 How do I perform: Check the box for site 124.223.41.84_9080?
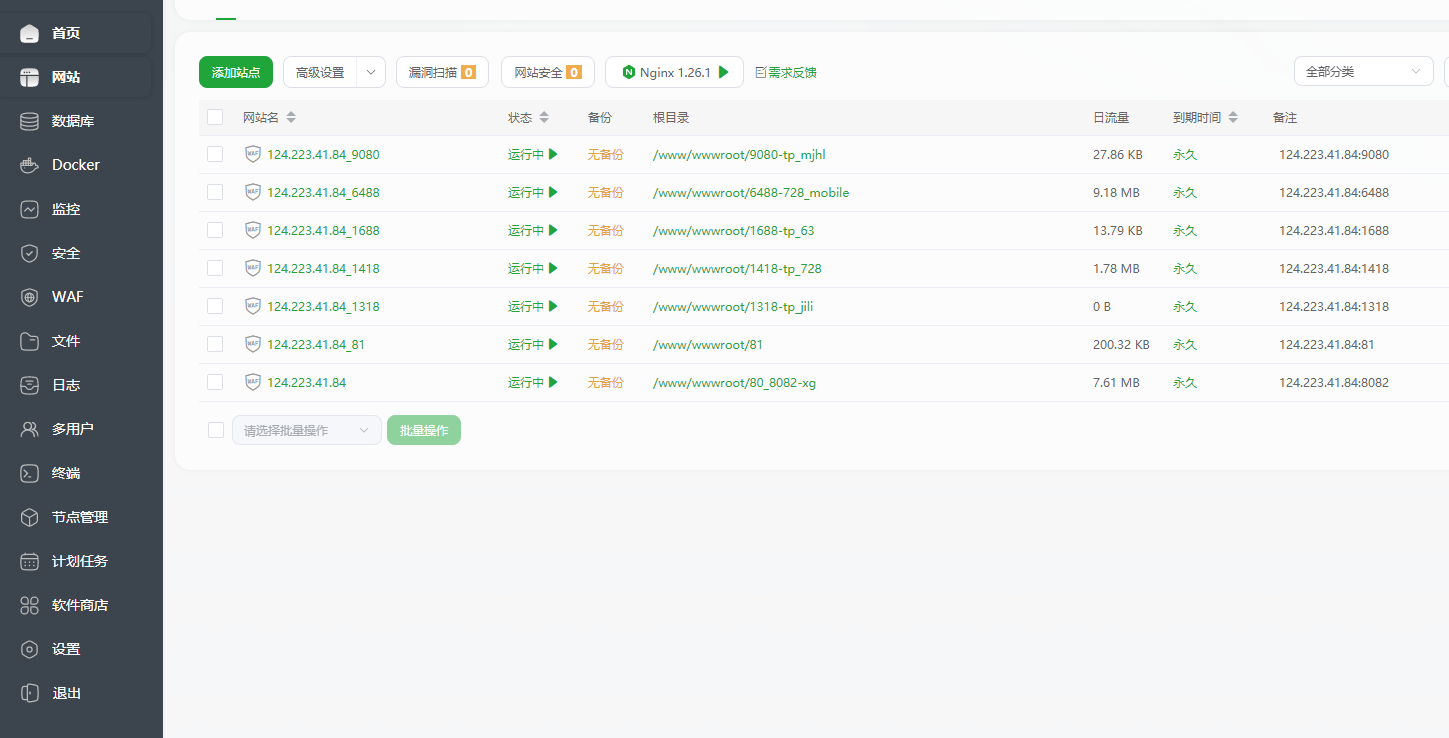pos(215,154)
